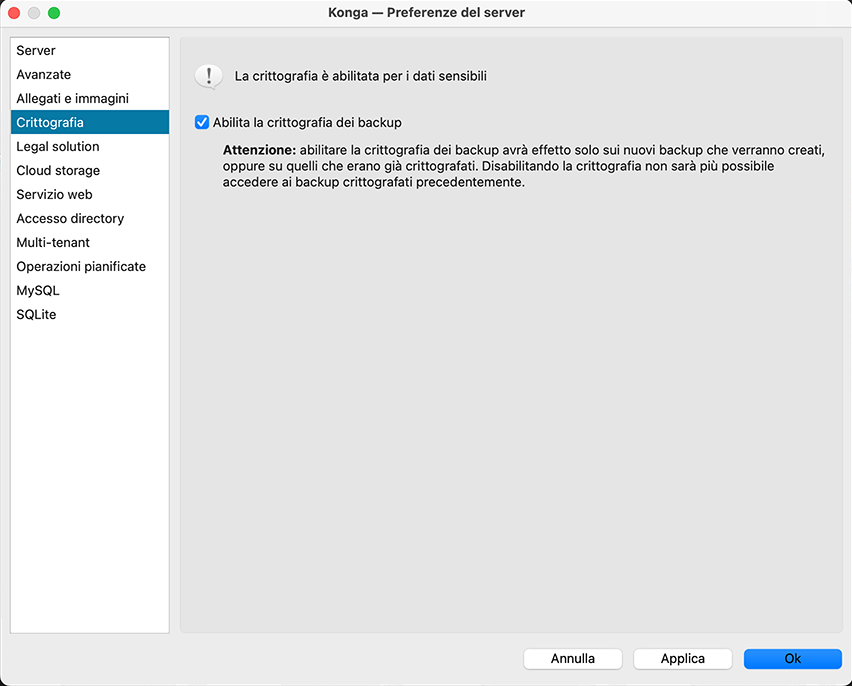Confirm with the blue Ok button
The height and width of the screenshot is (686, 852).
tap(792, 658)
